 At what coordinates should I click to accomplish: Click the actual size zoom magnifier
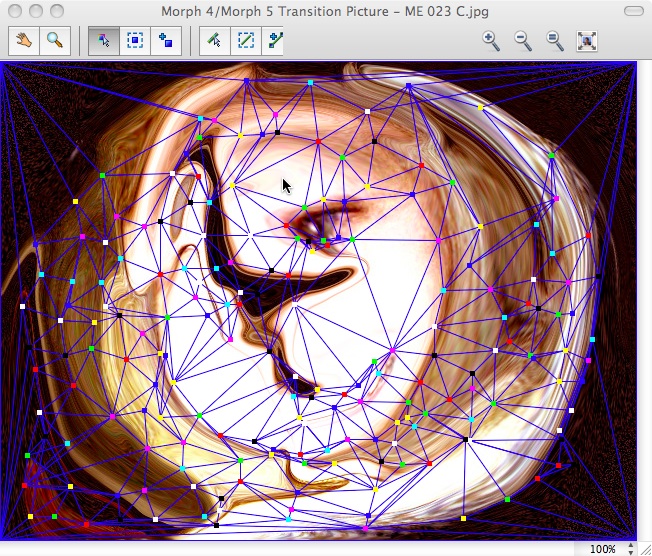(x=555, y=41)
